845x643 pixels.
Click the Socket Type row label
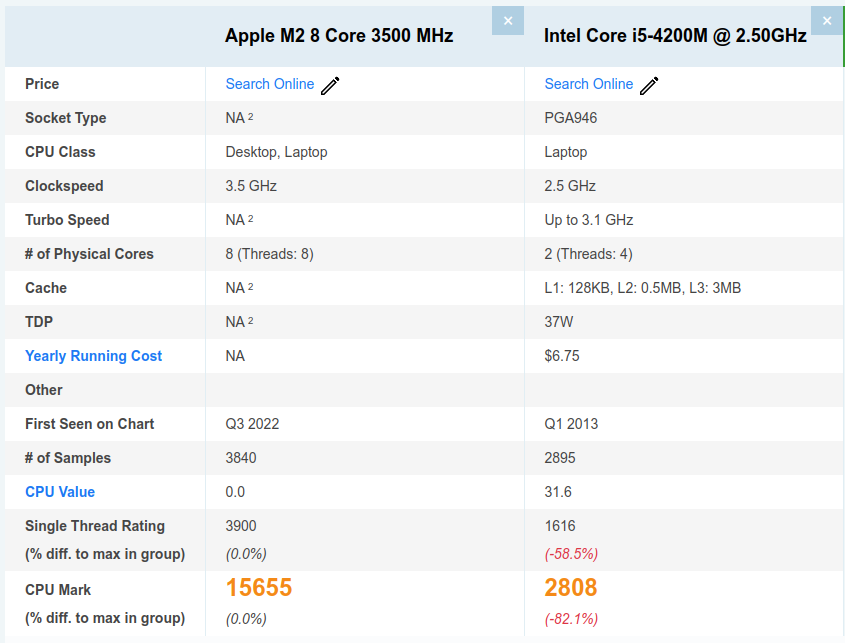pos(66,118)
